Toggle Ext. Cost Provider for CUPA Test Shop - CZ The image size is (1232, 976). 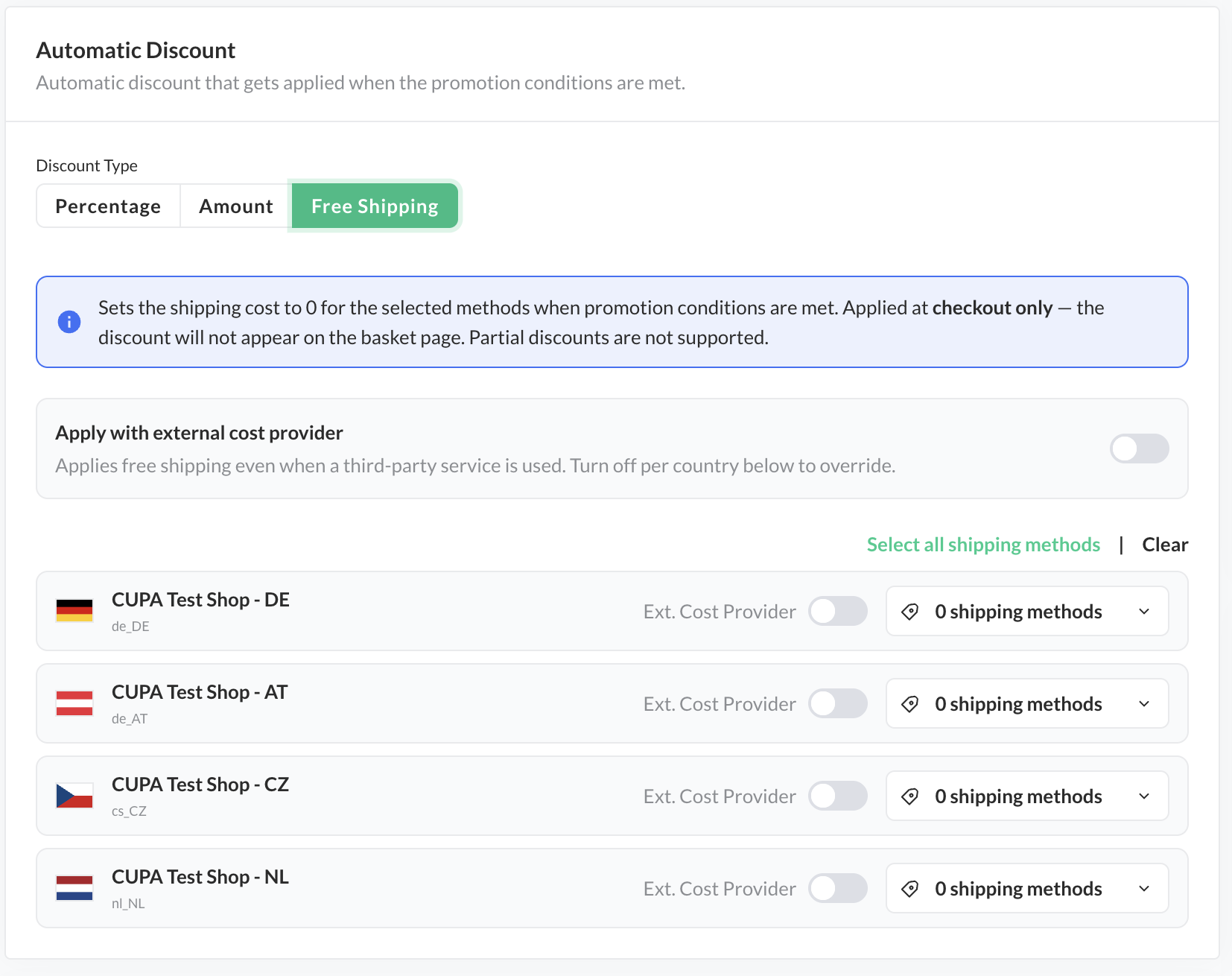coord(838,796)
